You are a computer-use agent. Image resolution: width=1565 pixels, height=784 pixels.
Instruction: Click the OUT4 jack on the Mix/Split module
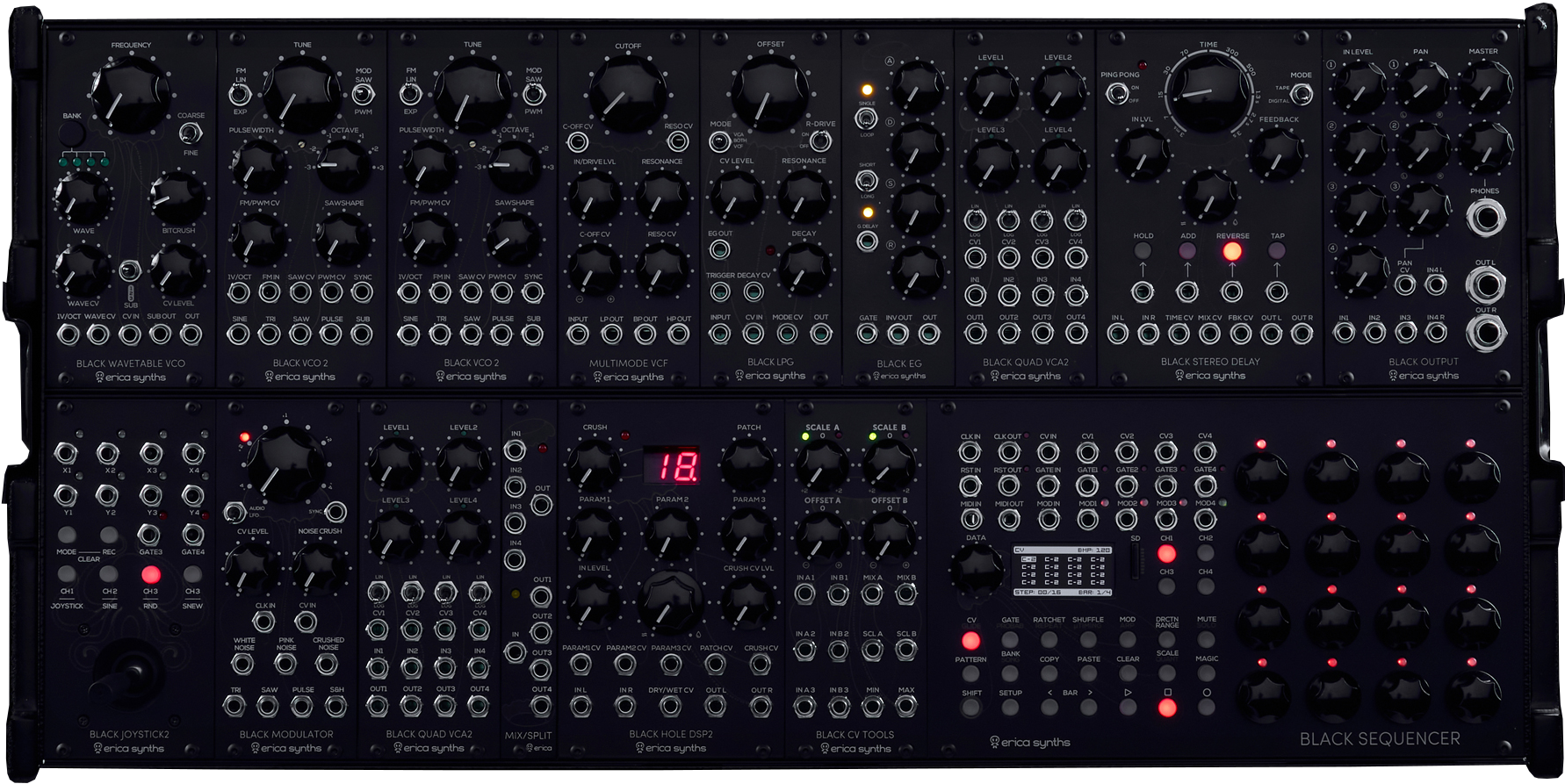pyautogui.click(x=542, y=707)
